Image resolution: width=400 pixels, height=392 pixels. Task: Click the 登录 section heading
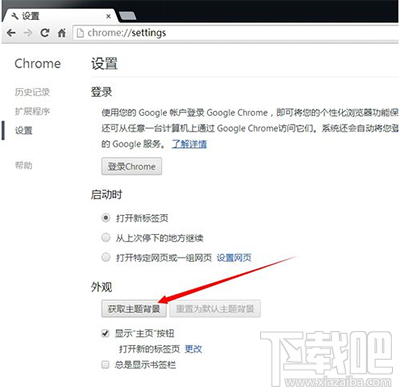[x=101, y=92]
